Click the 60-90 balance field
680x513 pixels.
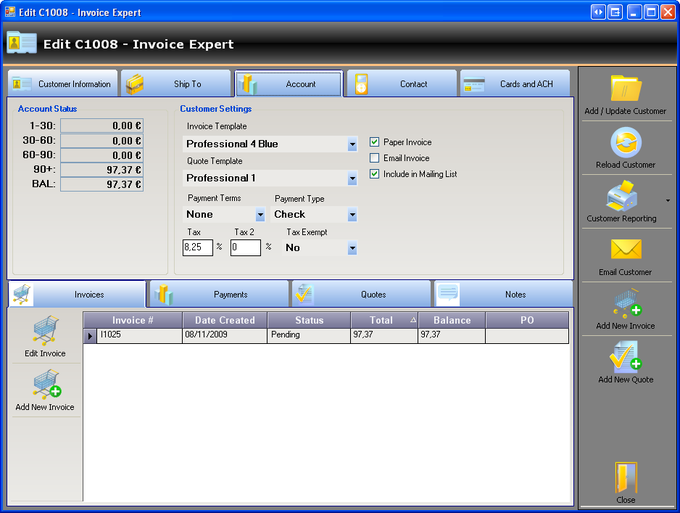[102, 155]
